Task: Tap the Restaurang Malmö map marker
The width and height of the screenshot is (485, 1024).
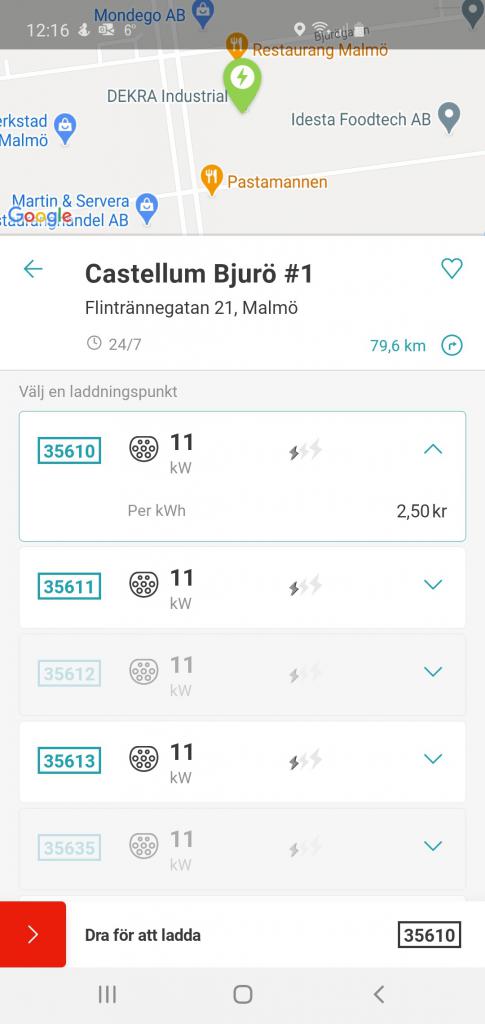Action: pyautogui.click(x=237, y=46)
